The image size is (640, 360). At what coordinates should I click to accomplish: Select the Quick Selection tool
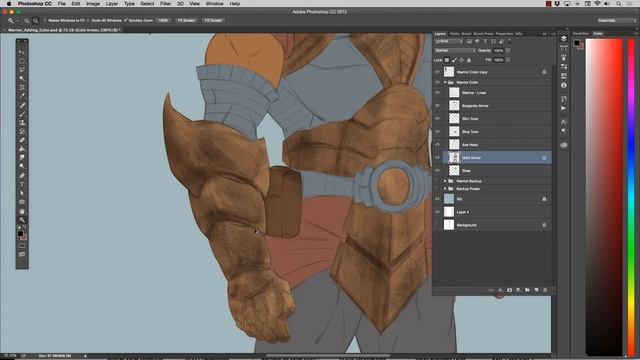click(22, 79)
